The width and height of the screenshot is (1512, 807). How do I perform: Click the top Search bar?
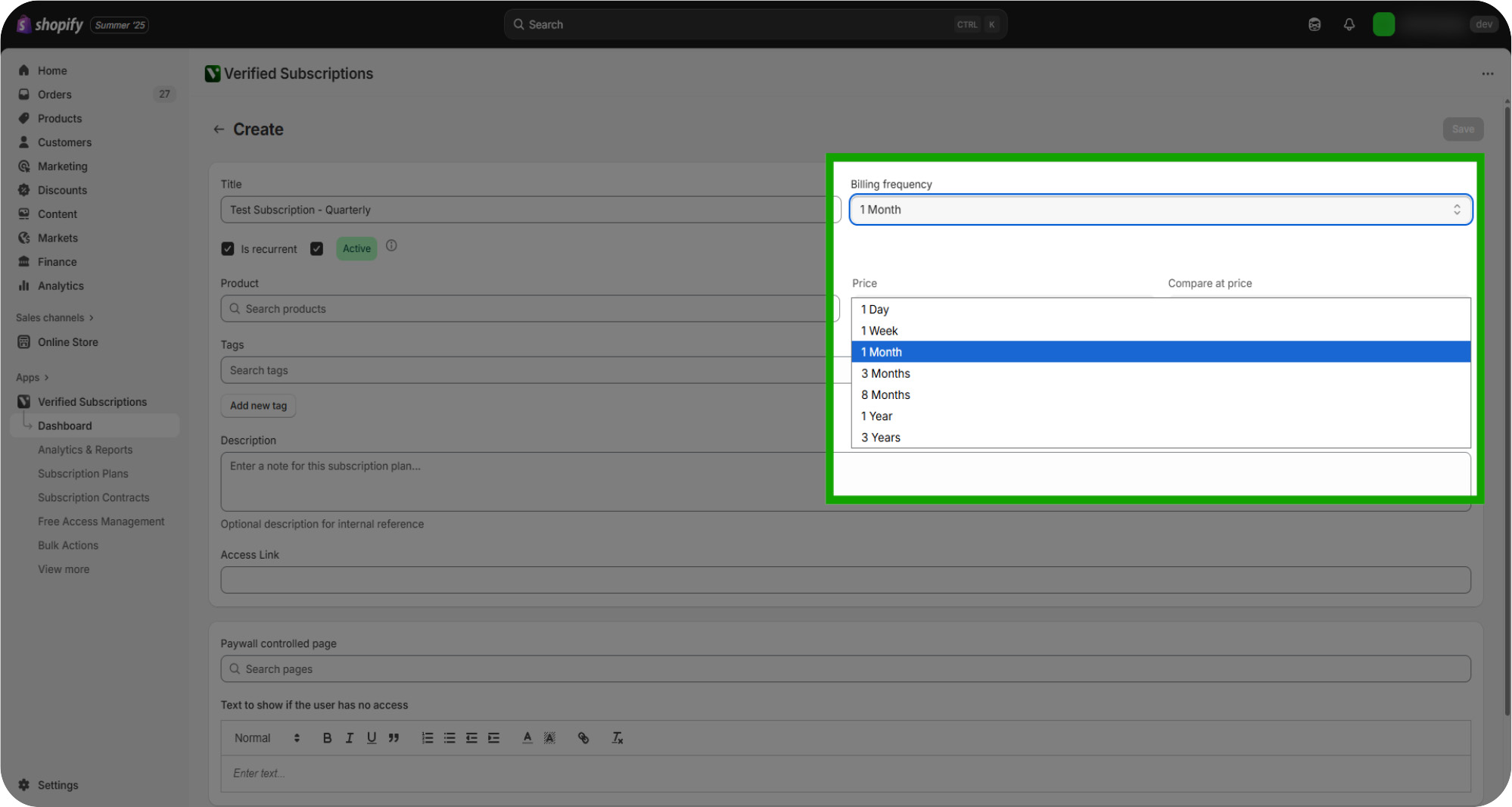pos(755,24)
